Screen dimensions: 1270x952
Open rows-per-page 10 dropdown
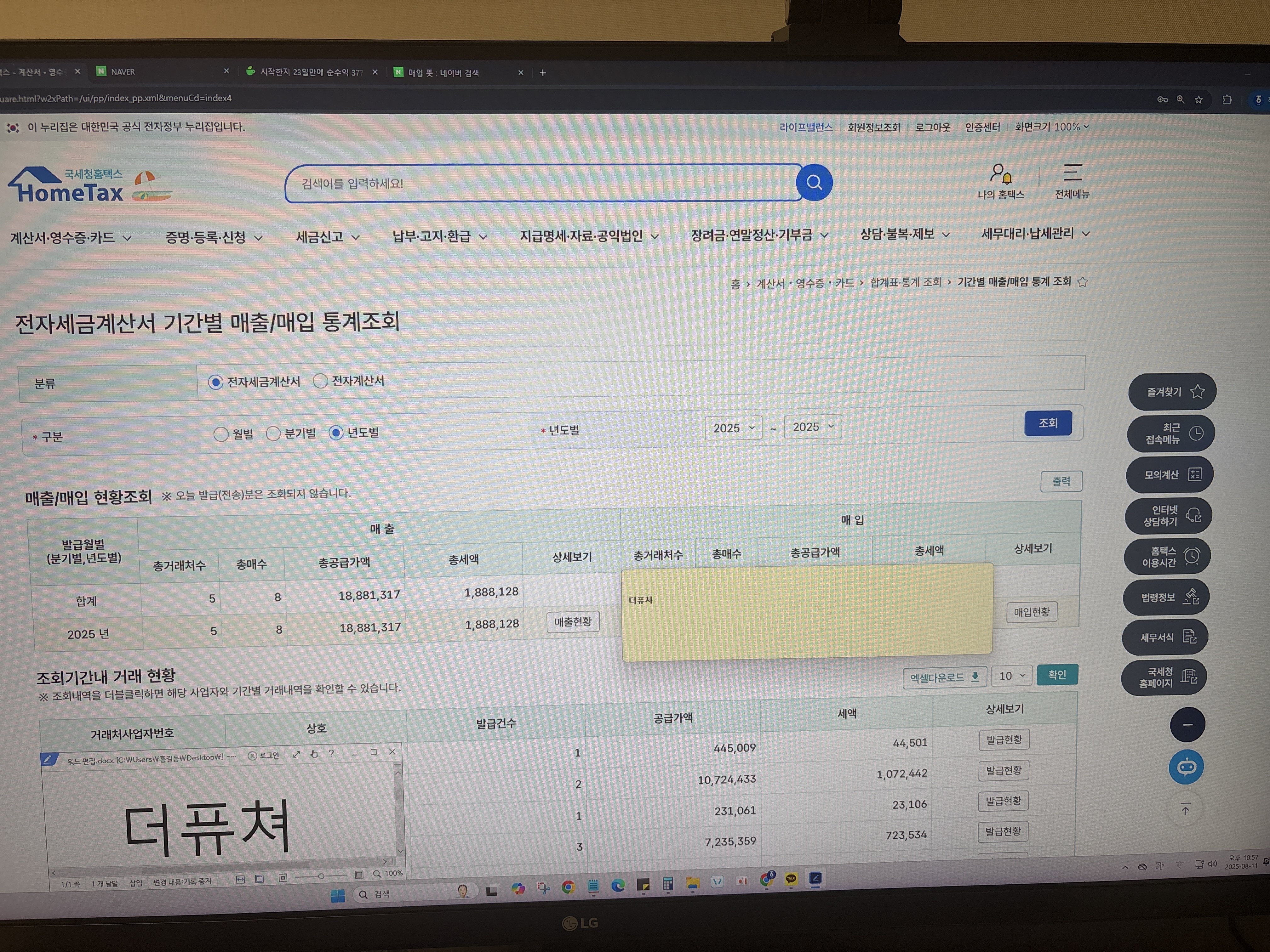pyautogui.click(x=1012, y=676)
